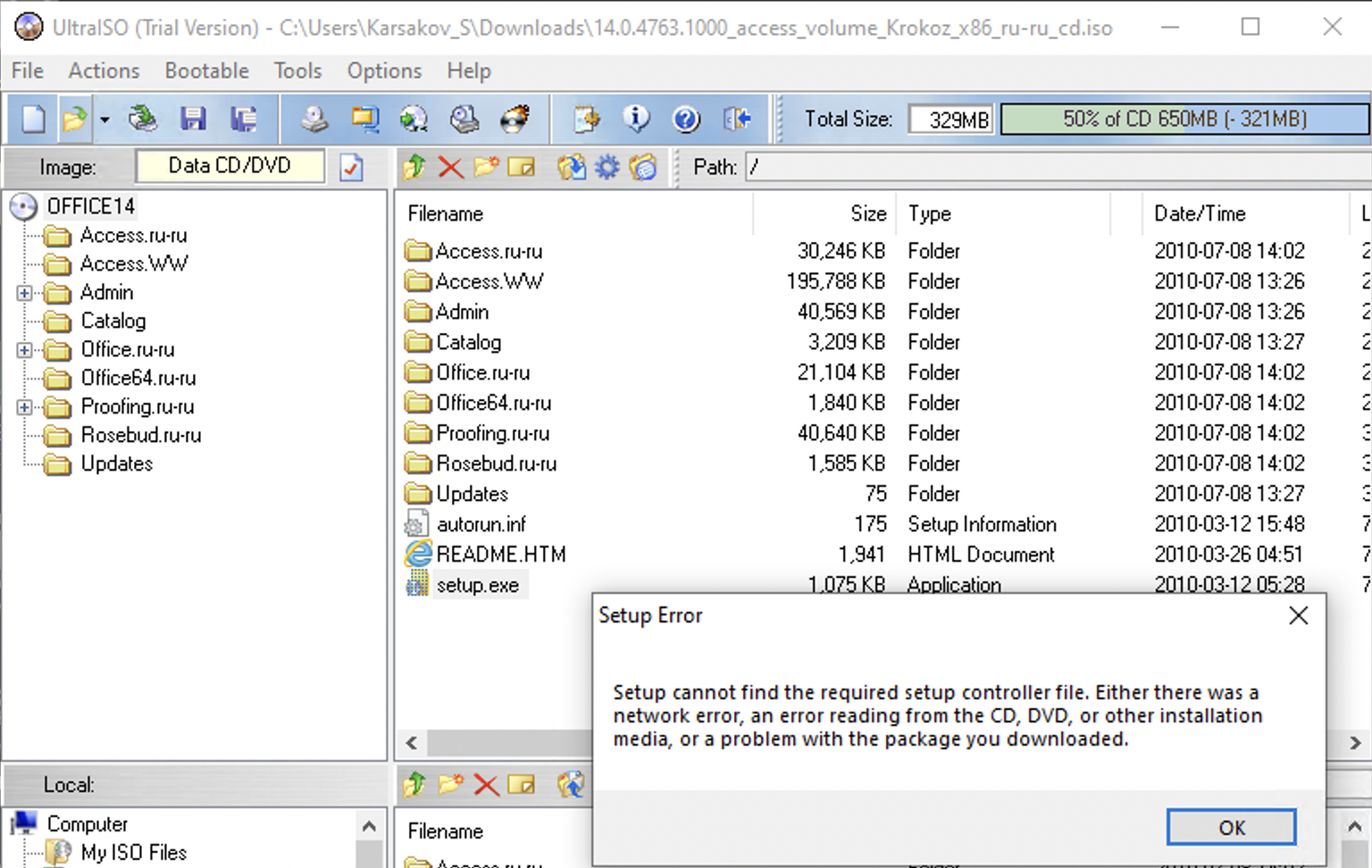Click the Save floppy disk icon
Screen dimensions: 1372x868
[x=193, y=119]
